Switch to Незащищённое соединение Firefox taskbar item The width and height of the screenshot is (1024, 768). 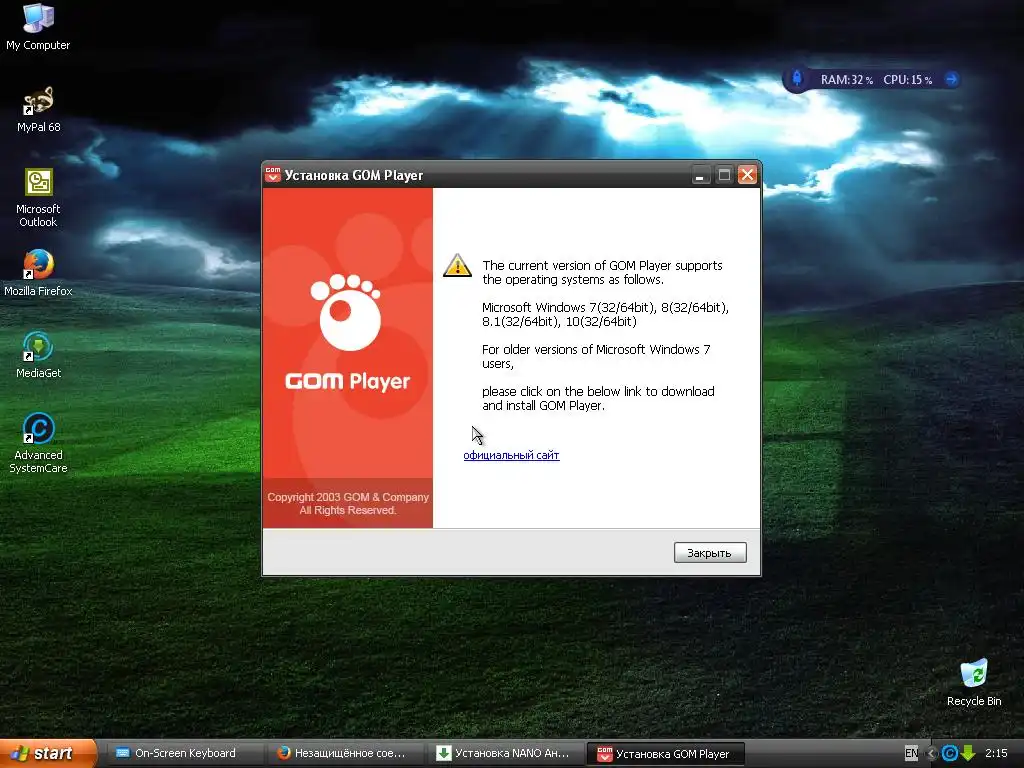click(x=346, y=753)
